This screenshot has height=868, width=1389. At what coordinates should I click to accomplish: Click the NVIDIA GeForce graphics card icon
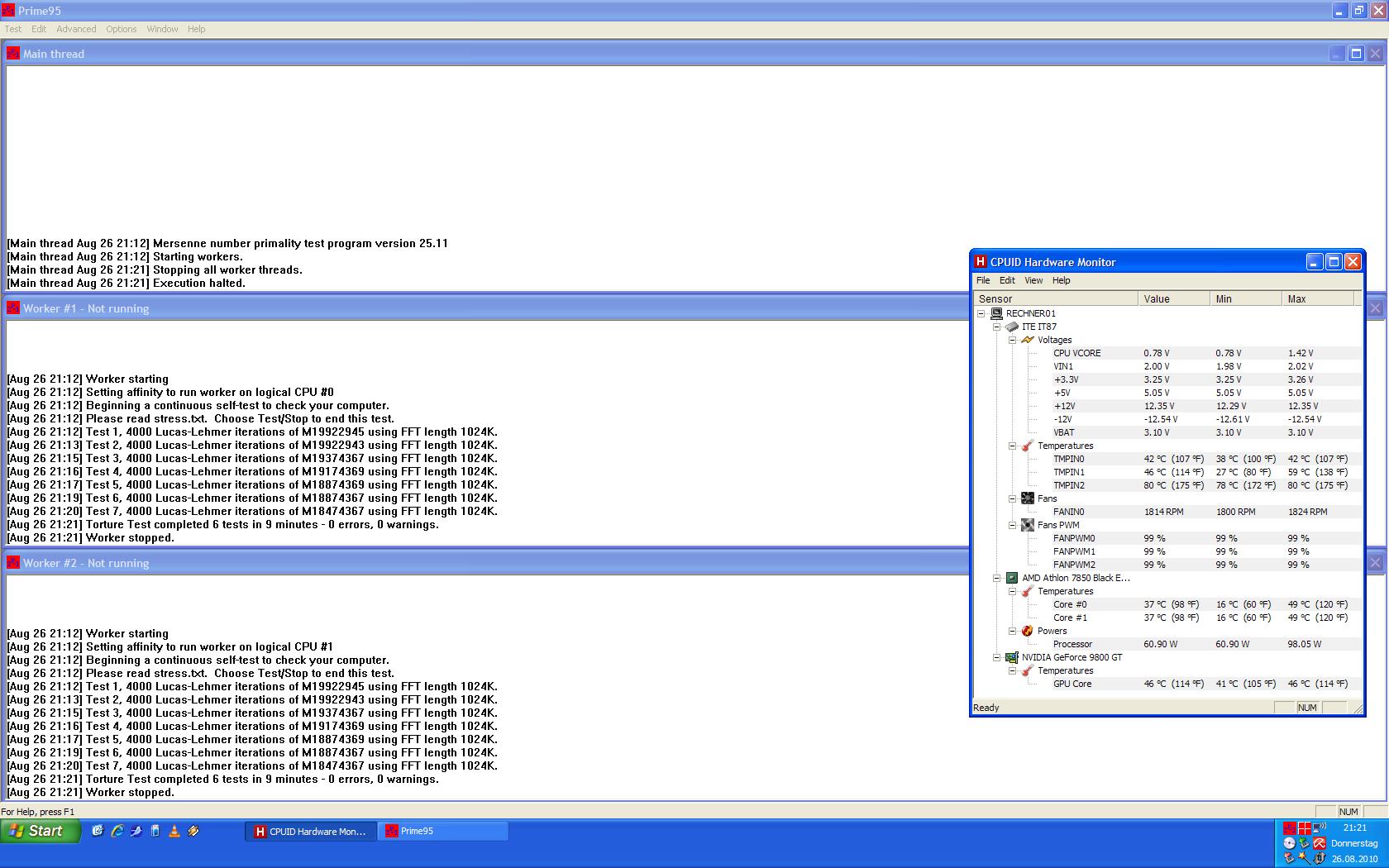coord(1012,657)
